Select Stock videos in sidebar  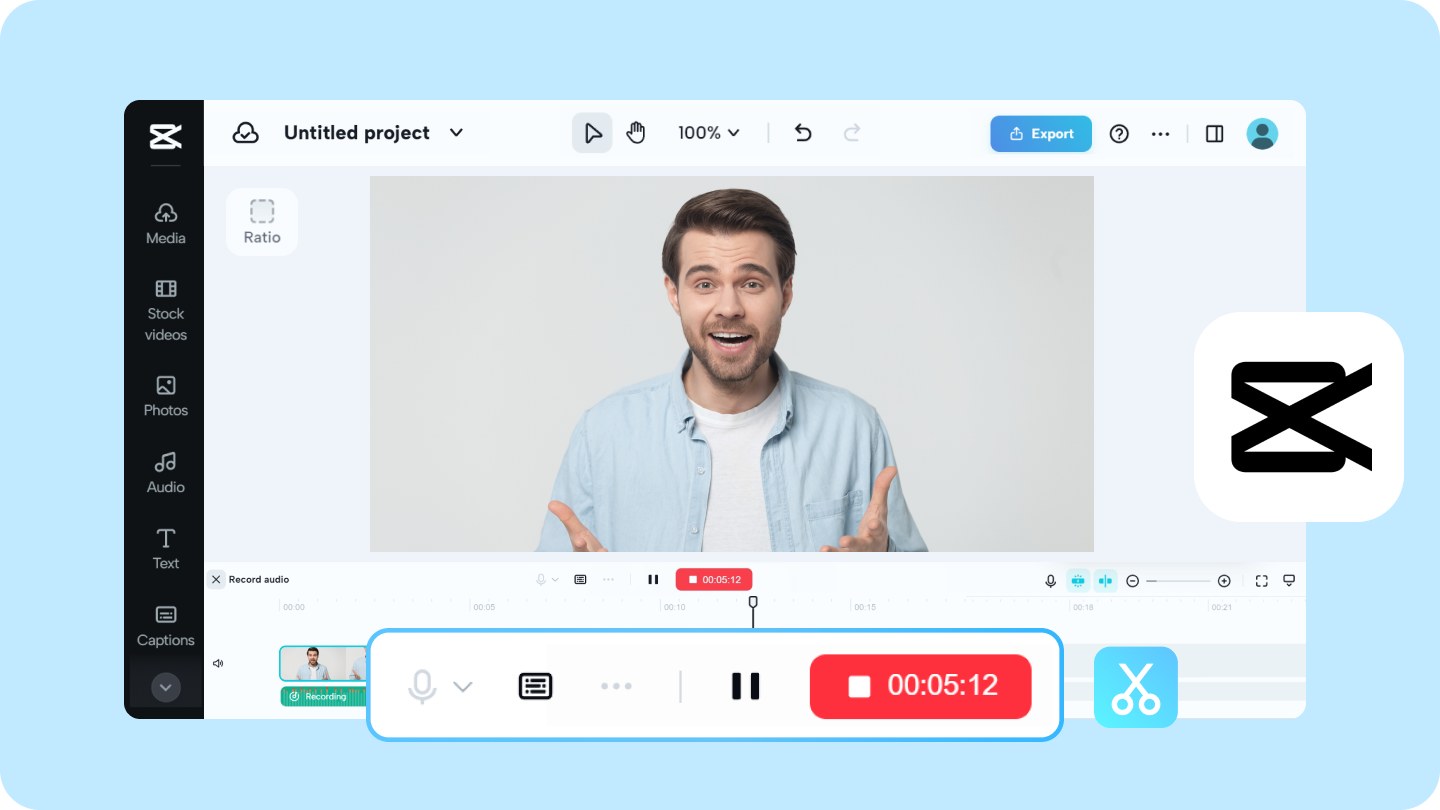coord(165,310)
